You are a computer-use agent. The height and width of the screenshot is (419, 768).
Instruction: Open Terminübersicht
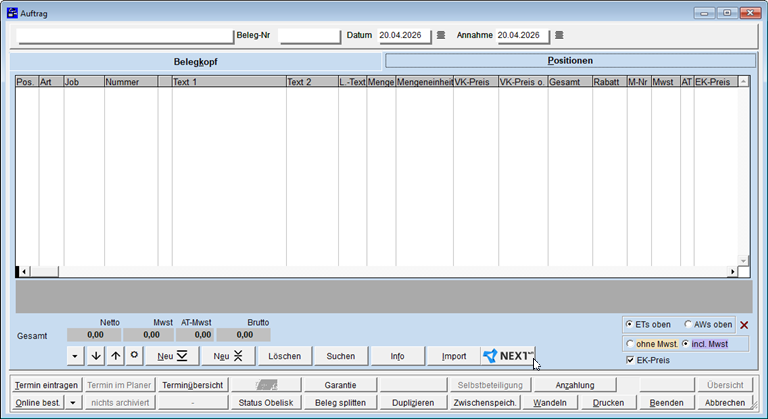pyautogui.click(x=192, y=385)
